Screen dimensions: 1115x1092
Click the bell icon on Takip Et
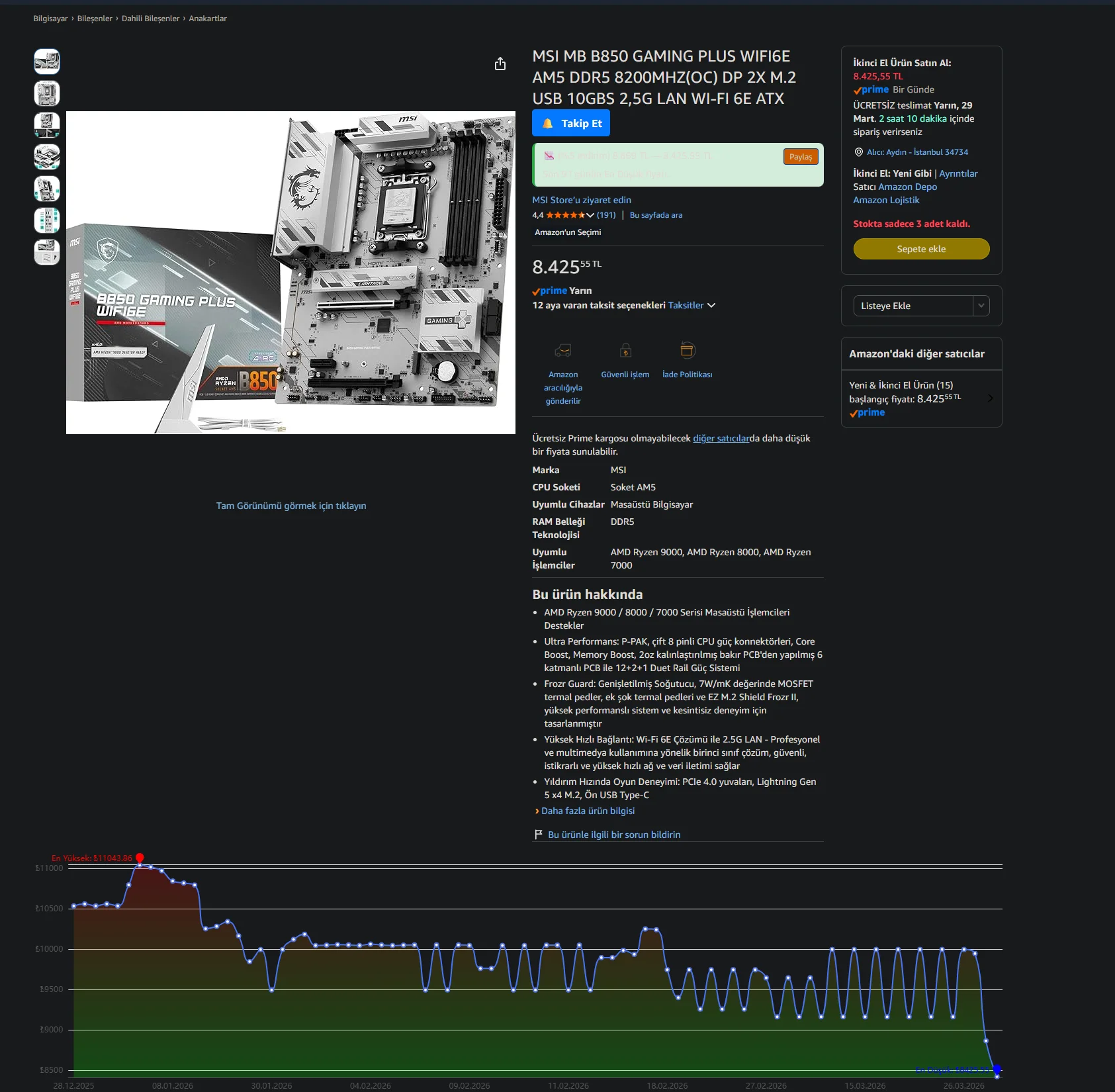(548, 124)
